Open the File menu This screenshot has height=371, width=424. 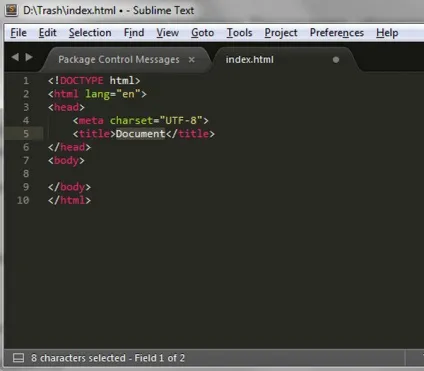click(18, 33)
